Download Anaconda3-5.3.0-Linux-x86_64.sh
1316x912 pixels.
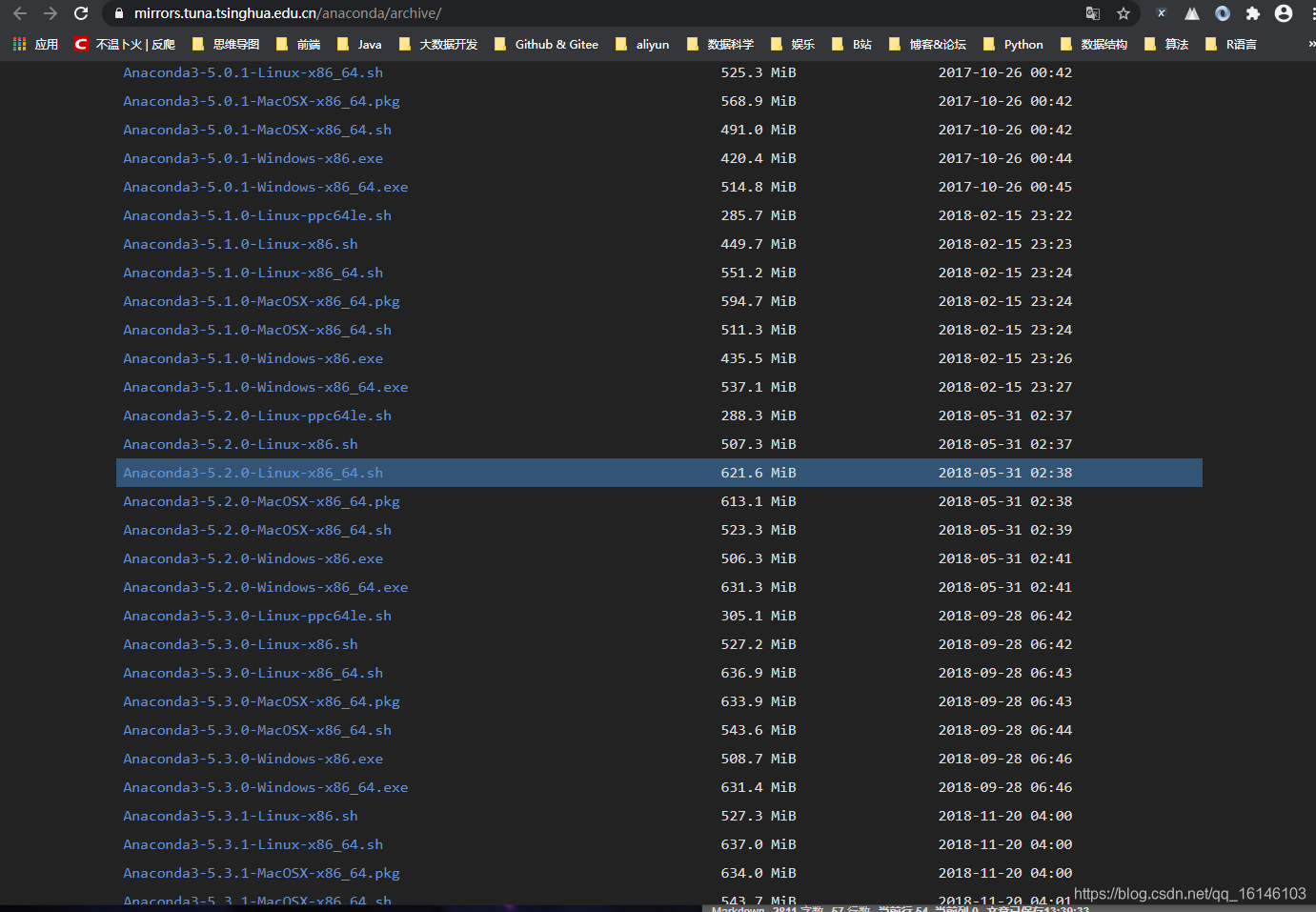coord(253,673)
